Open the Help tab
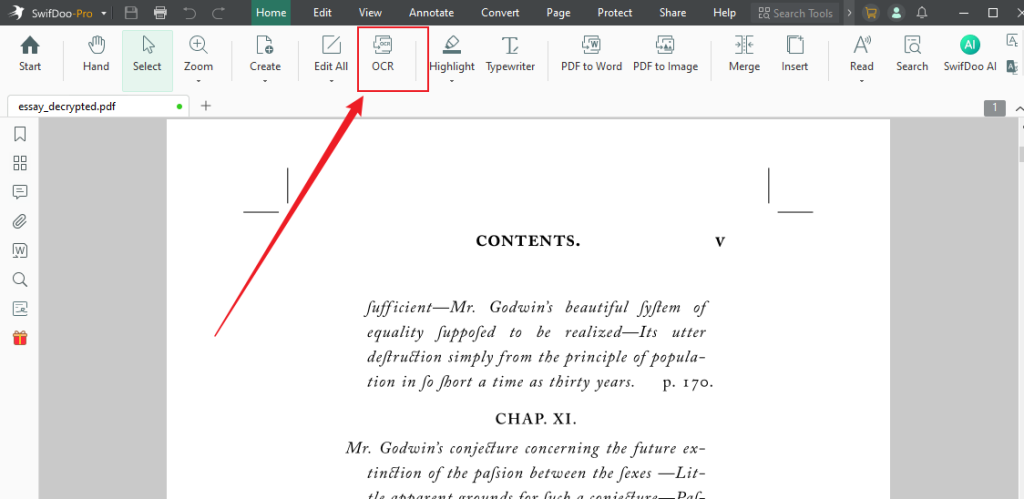Screen dimensions: 1024x499 pyautogui.click(x=724, y=12)
